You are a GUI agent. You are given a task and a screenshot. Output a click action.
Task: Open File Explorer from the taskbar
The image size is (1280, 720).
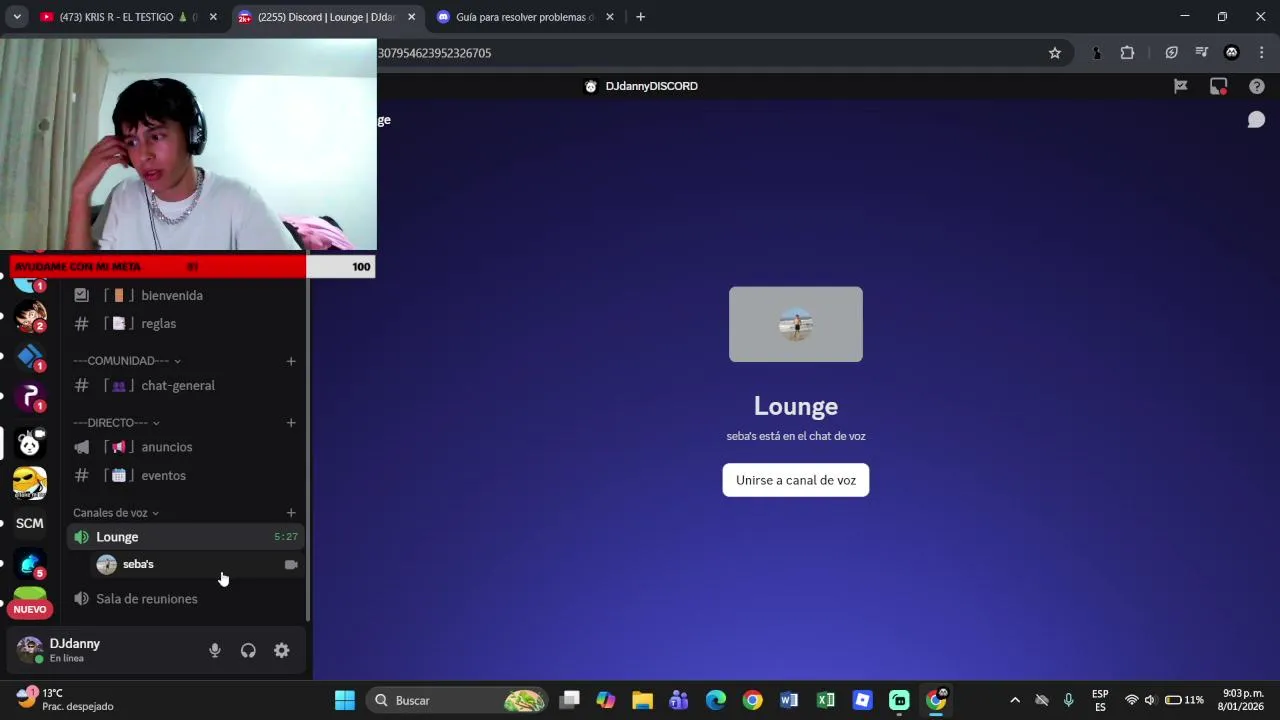642,700
